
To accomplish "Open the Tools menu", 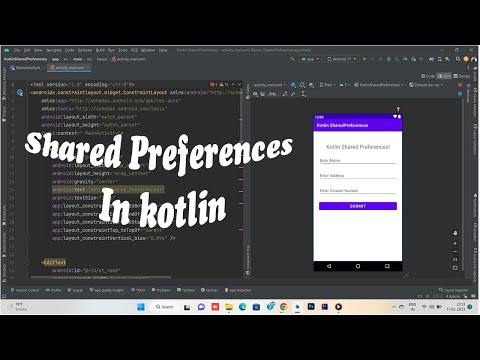I will (x=123, y=50).
